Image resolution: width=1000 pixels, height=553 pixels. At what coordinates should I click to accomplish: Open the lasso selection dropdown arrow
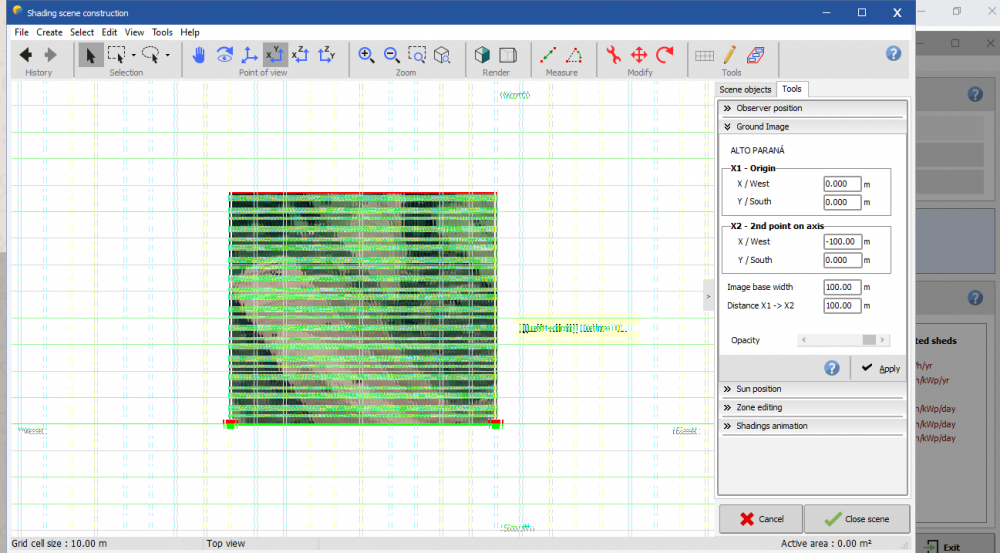pyautogui.click(x=168, y=55)
